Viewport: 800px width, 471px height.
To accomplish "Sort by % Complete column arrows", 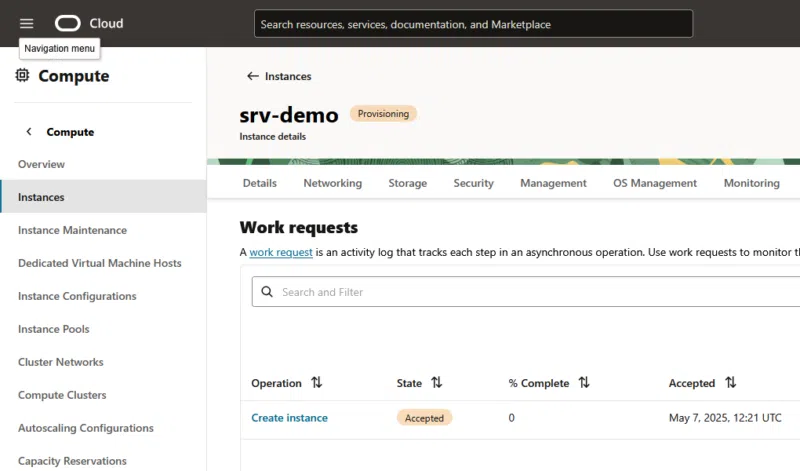I will click(584, 383).
